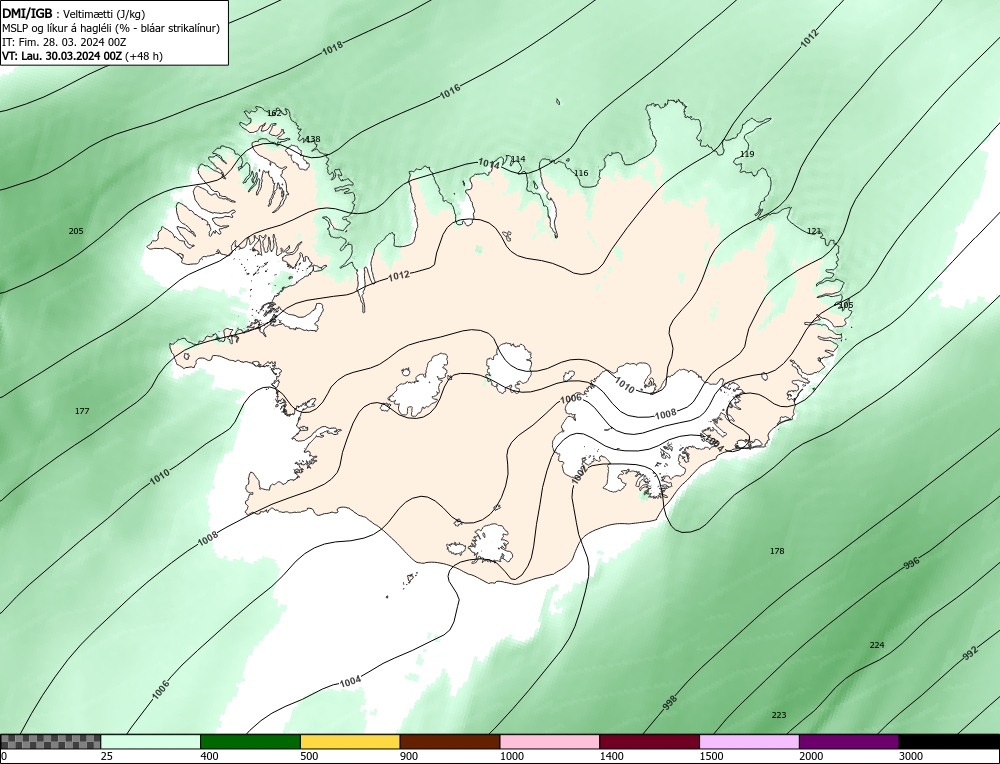Click the 1004 isobar label south of Iceland

point(350,682)
